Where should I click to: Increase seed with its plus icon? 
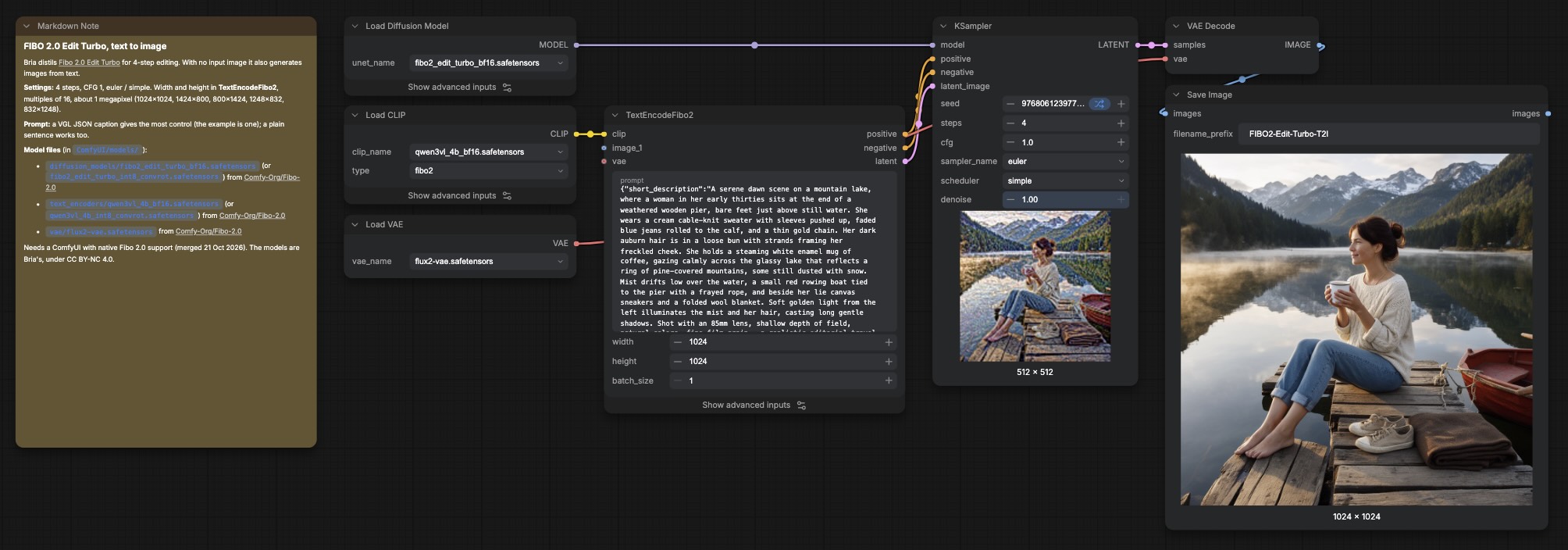(1121, 103)
